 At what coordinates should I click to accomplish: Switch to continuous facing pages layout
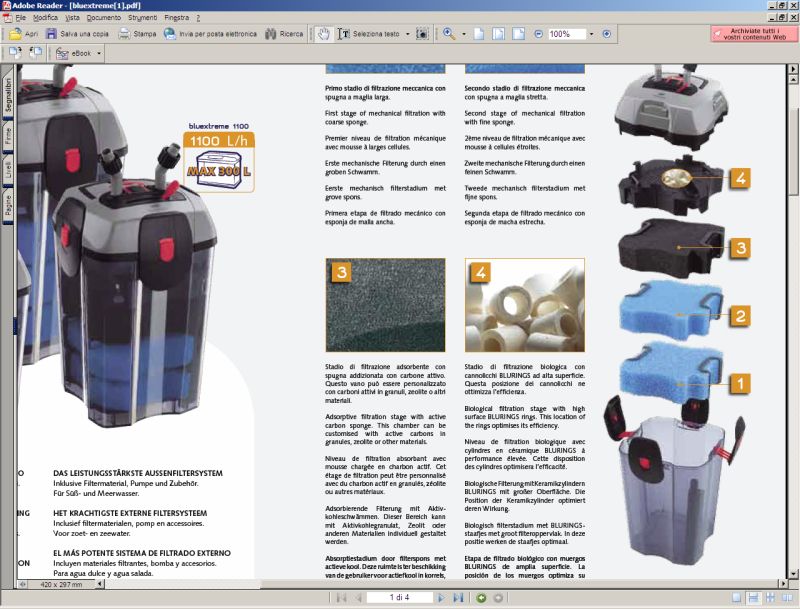pyautogui.click(x=770, y=597)
